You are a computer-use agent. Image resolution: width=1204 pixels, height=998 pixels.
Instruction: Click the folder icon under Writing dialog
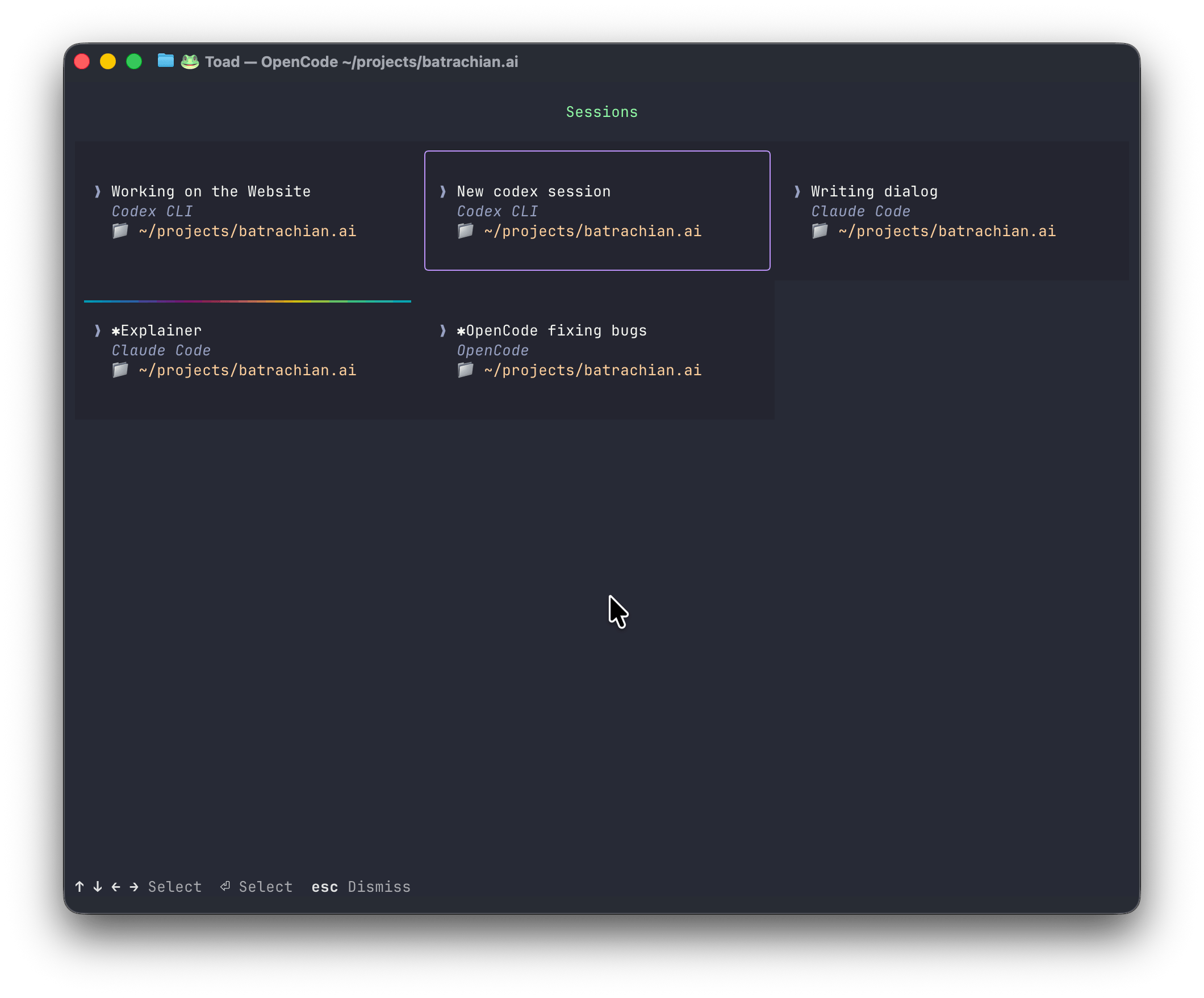coord(820,231)
